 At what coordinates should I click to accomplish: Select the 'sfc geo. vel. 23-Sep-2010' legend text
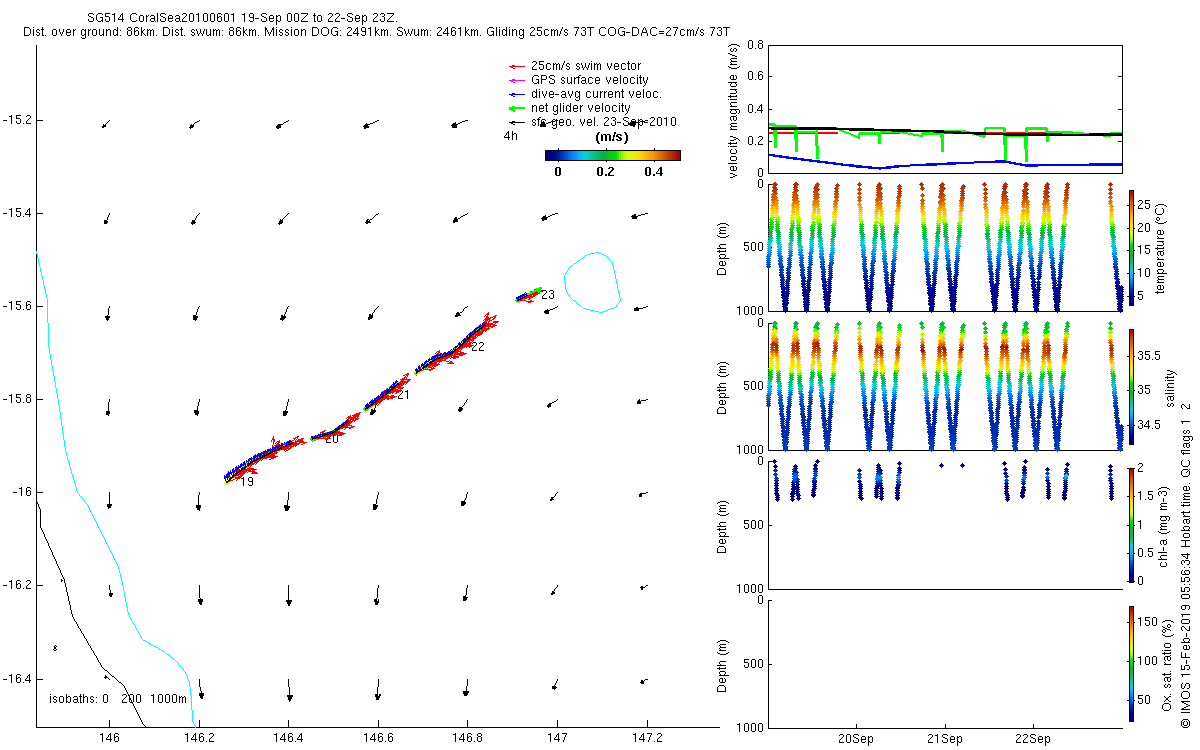[604, 122]
